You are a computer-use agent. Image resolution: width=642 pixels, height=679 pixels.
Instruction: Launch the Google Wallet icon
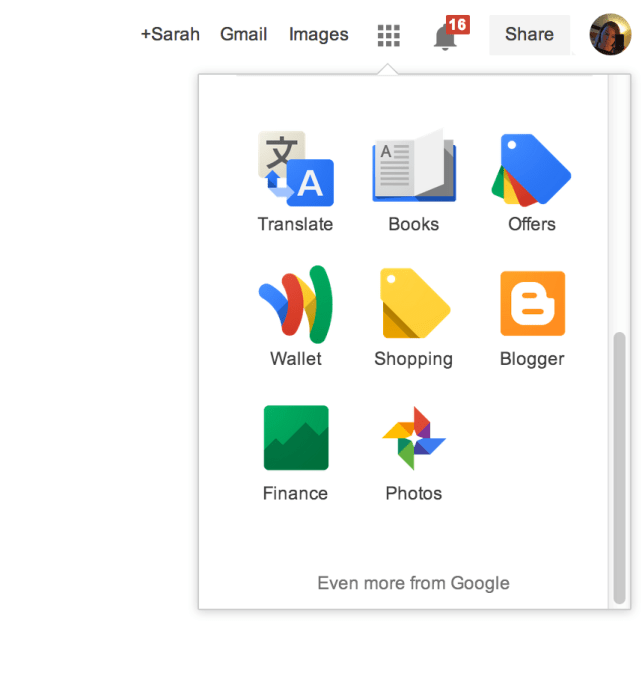(296, 304)
